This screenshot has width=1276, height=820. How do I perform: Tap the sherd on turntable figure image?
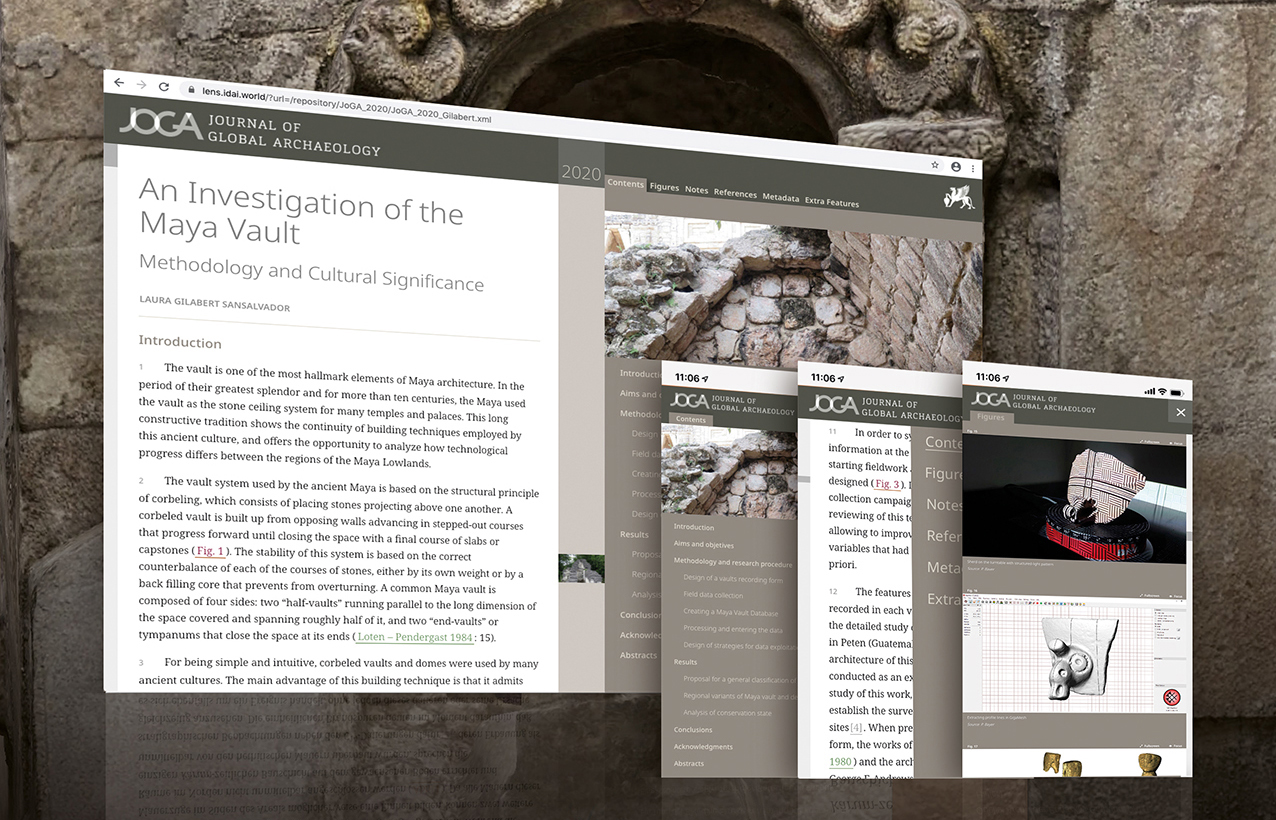tap(1075, 500)
